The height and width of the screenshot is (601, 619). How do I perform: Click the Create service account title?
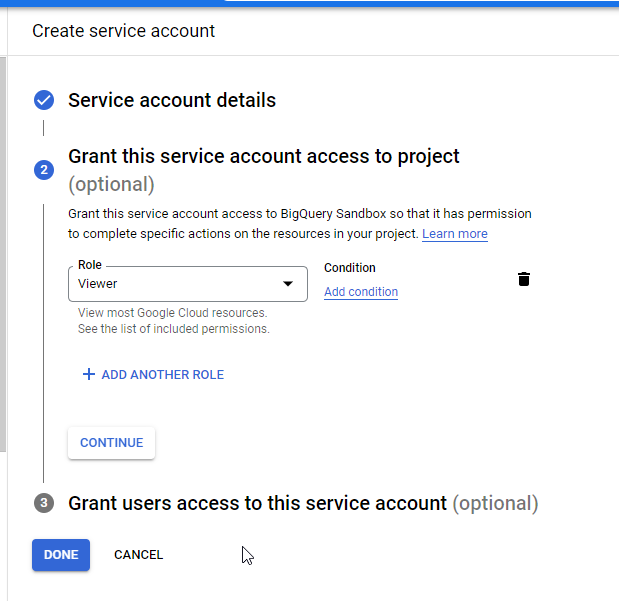[x=123, y=31]
